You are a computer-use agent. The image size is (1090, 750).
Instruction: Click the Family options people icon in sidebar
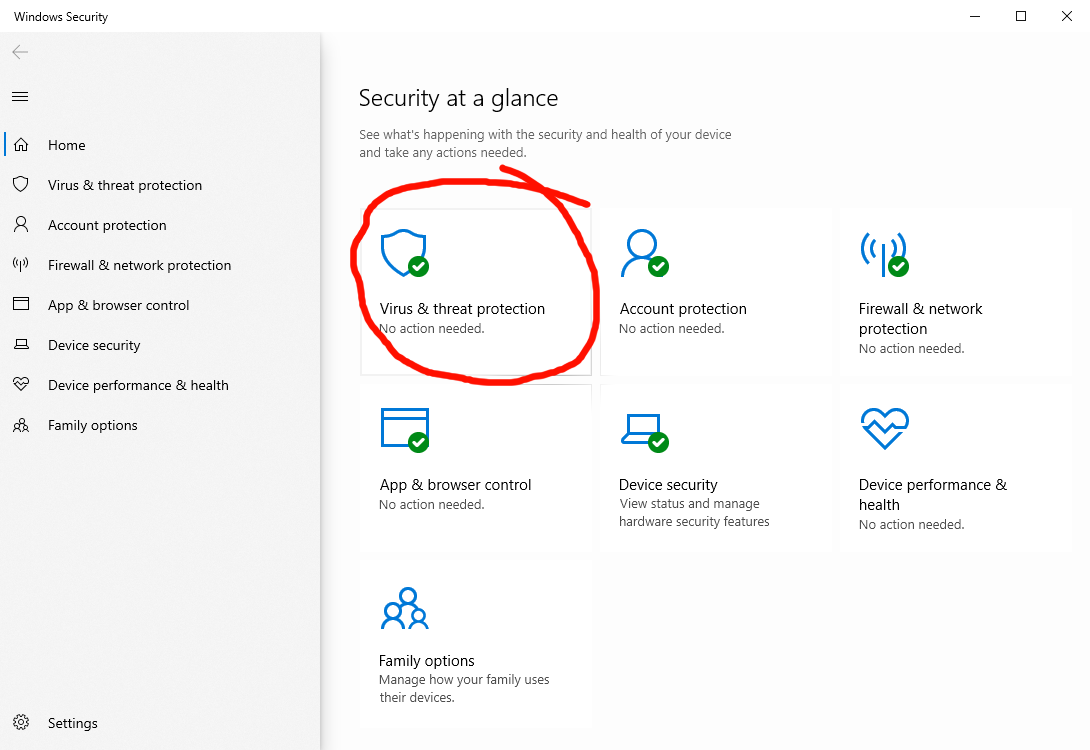tap(20, 425)
